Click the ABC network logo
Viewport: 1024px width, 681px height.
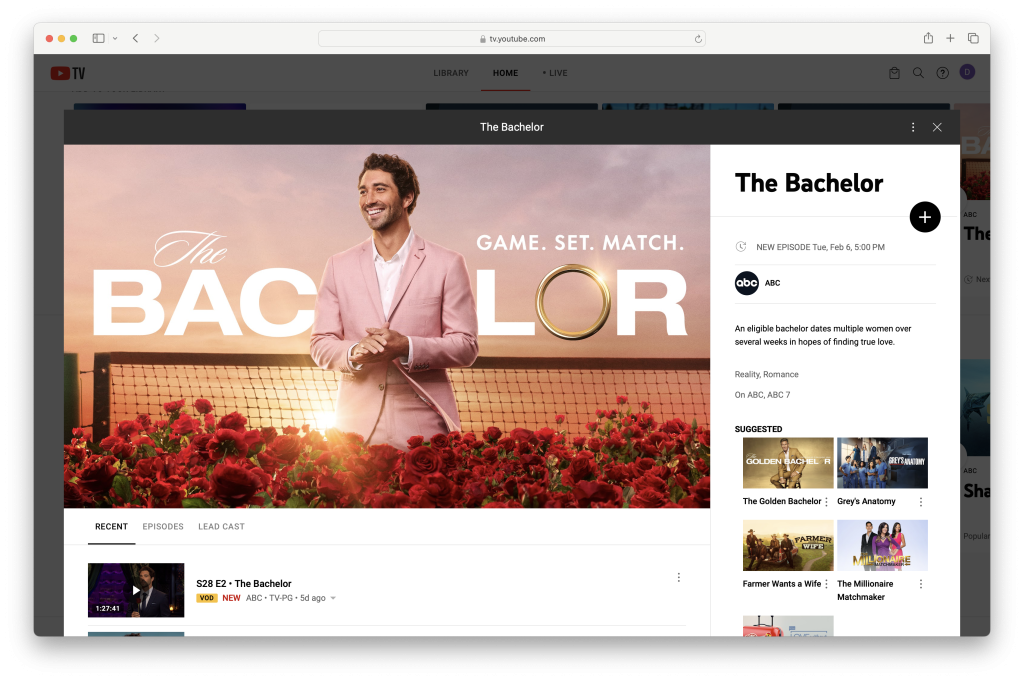pyautogui.click(x=746, y=283)
